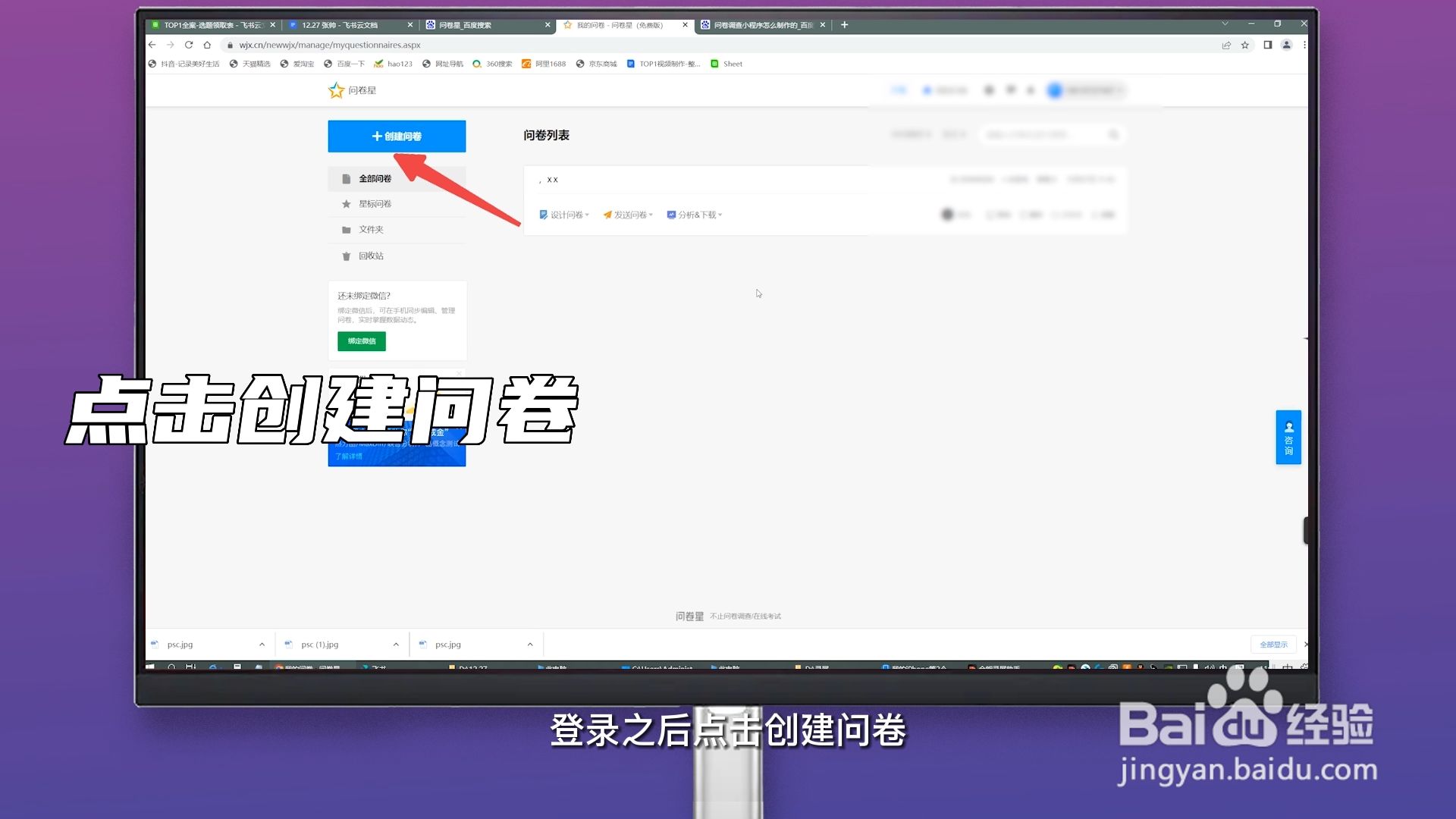Switch to 问卷星_百度搜索 tab
Image resolution: width=1456 pixels, height=819 pixels.
487,25
